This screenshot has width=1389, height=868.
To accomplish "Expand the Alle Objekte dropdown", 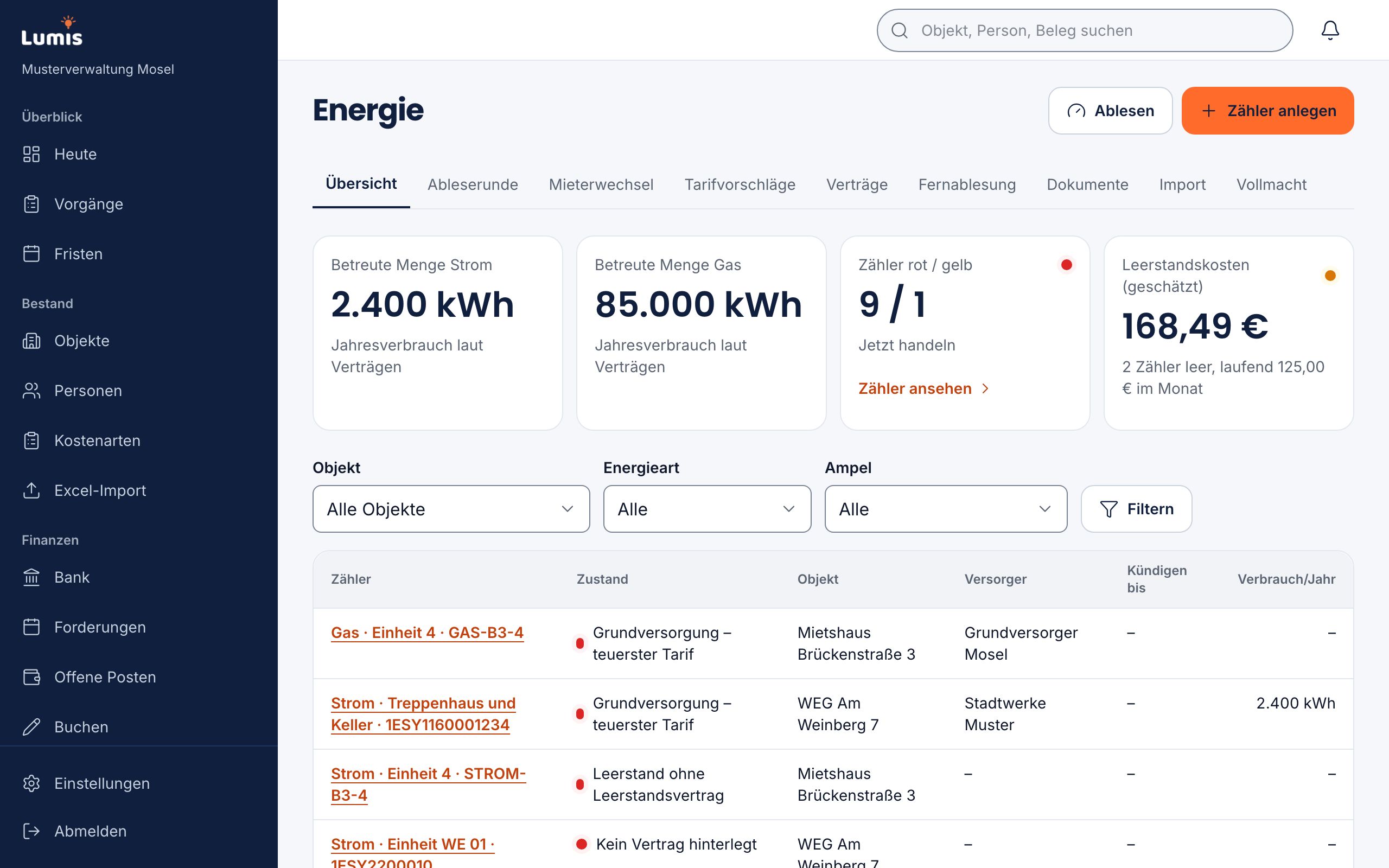I will pos(451,509).
